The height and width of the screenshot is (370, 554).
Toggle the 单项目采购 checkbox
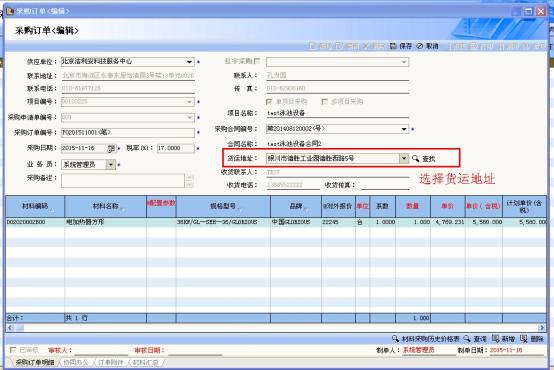click(x=269, y=101)
